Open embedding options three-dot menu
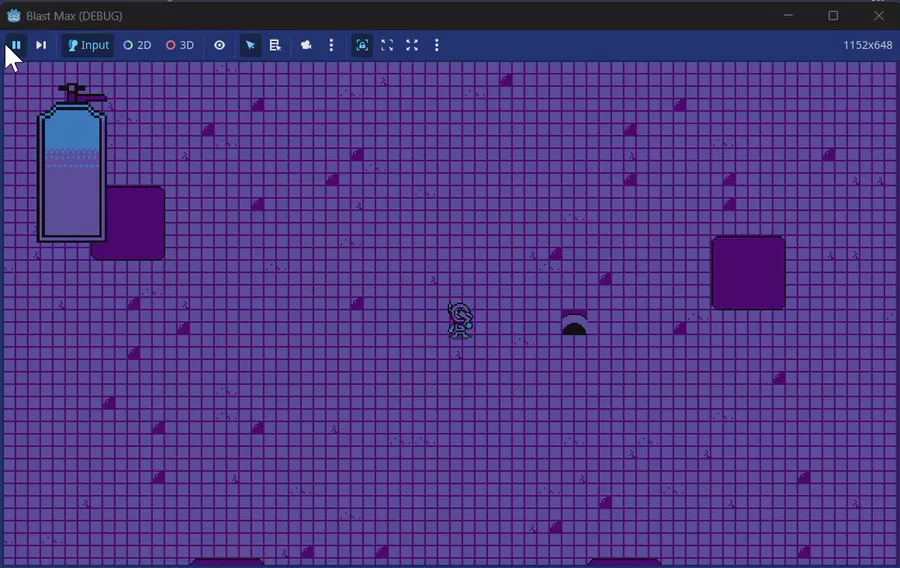This screenshot has width=900, height=568. [x=437, y=45]
